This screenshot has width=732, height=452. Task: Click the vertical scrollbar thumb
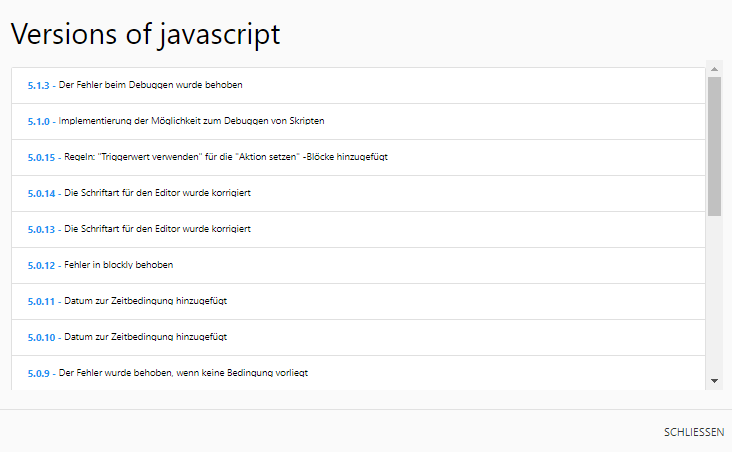[714, 145]
